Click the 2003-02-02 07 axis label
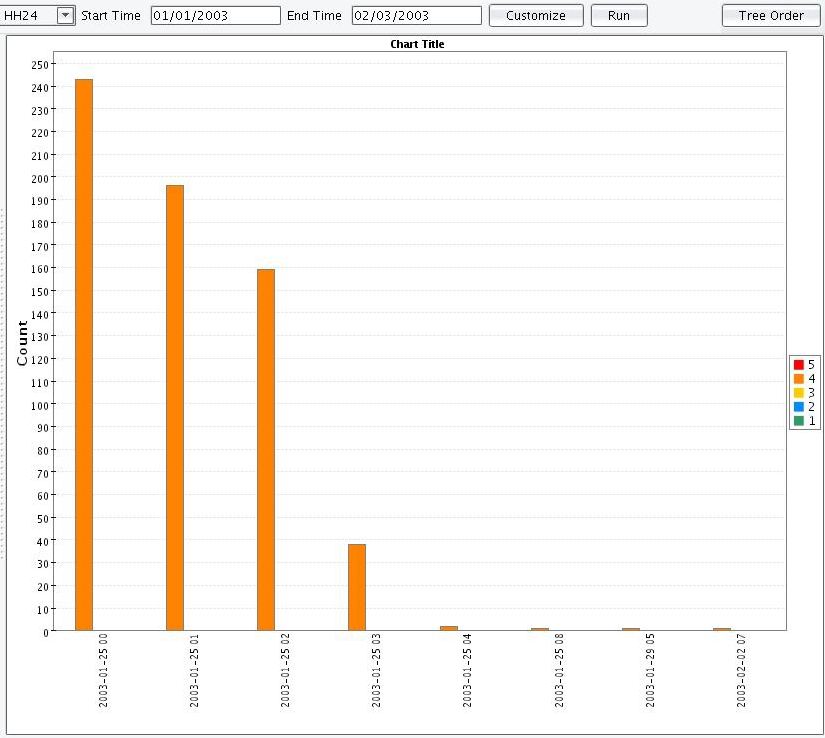The image size is (825, 738). [x=741, y=670]
